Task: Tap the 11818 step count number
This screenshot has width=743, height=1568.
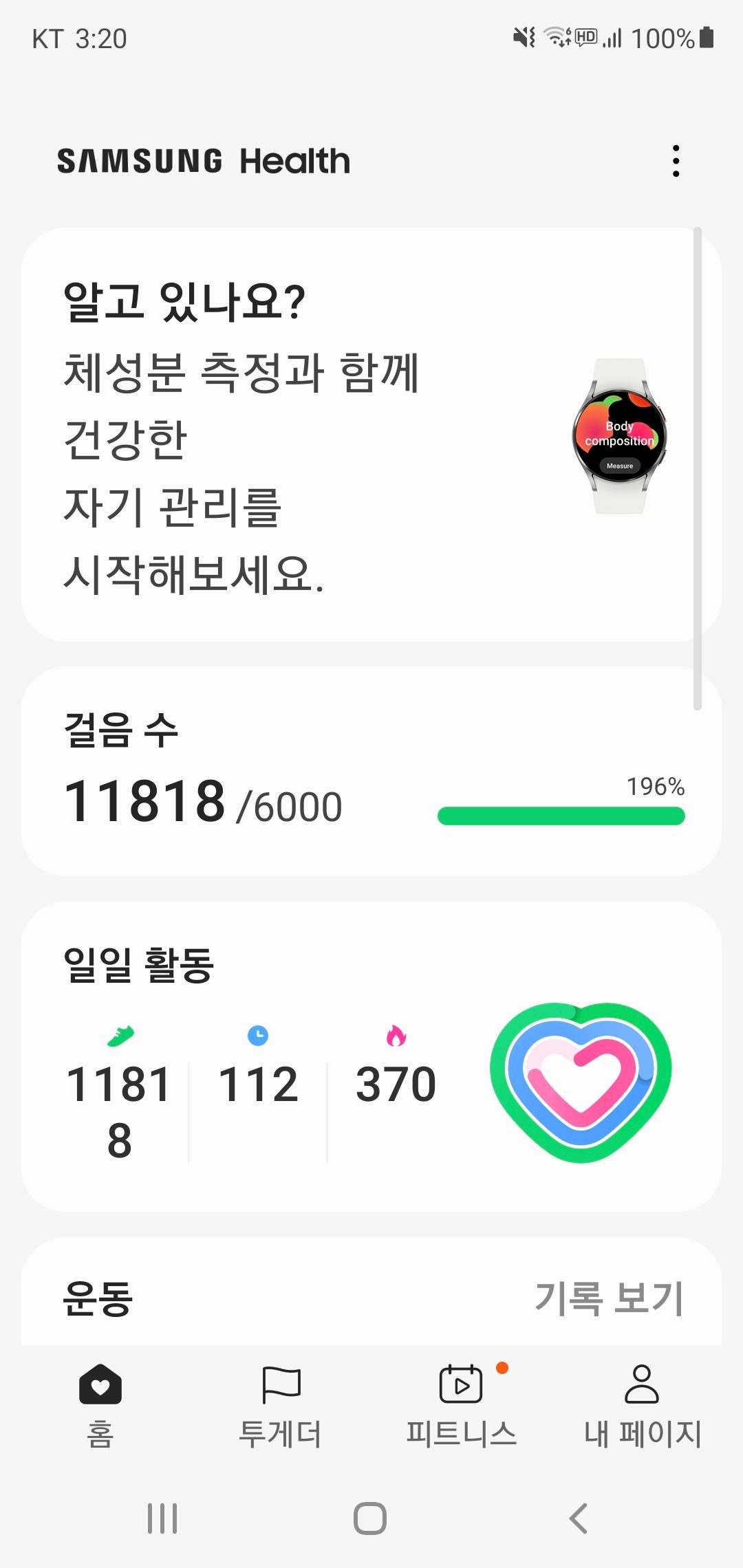Action: [144, 802]
